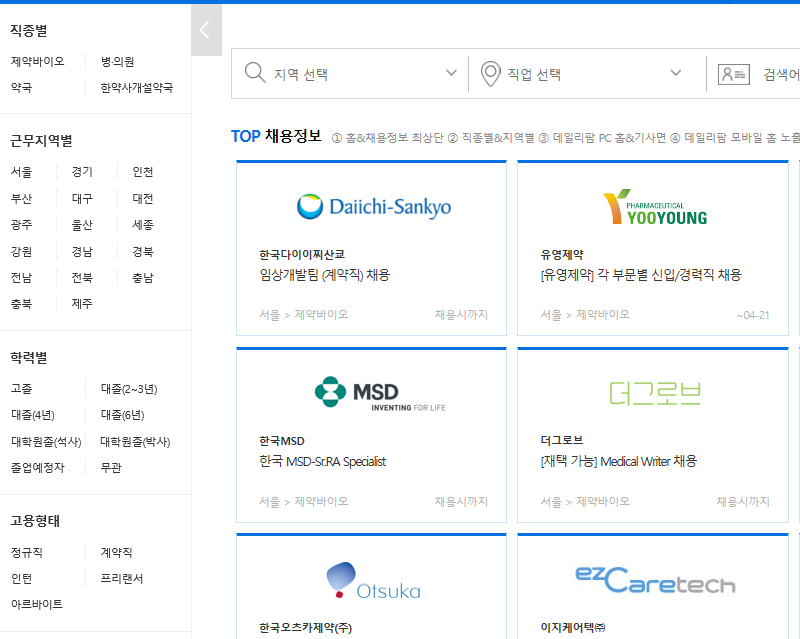The width and height of the screenshot is (800, 639).
Task: Filter by 프리랜서 employment type
Action: pyautogui.click(x=122, y=579)
